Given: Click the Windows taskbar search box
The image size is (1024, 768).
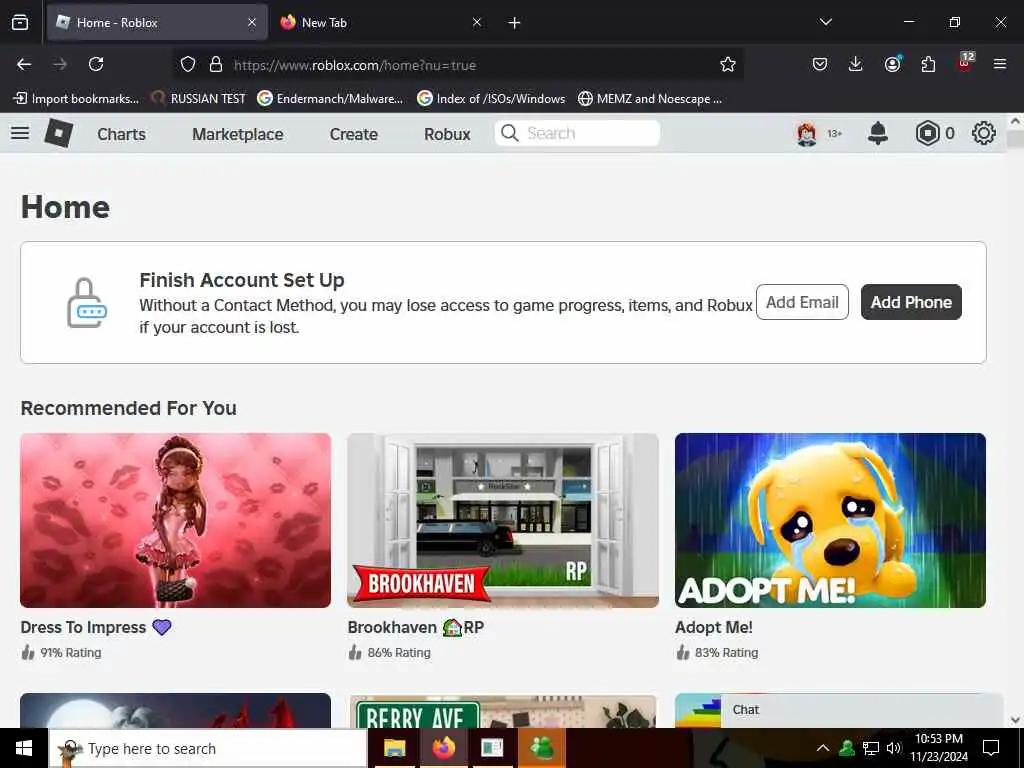Looking at the screenshot, I should coord(208,748).
